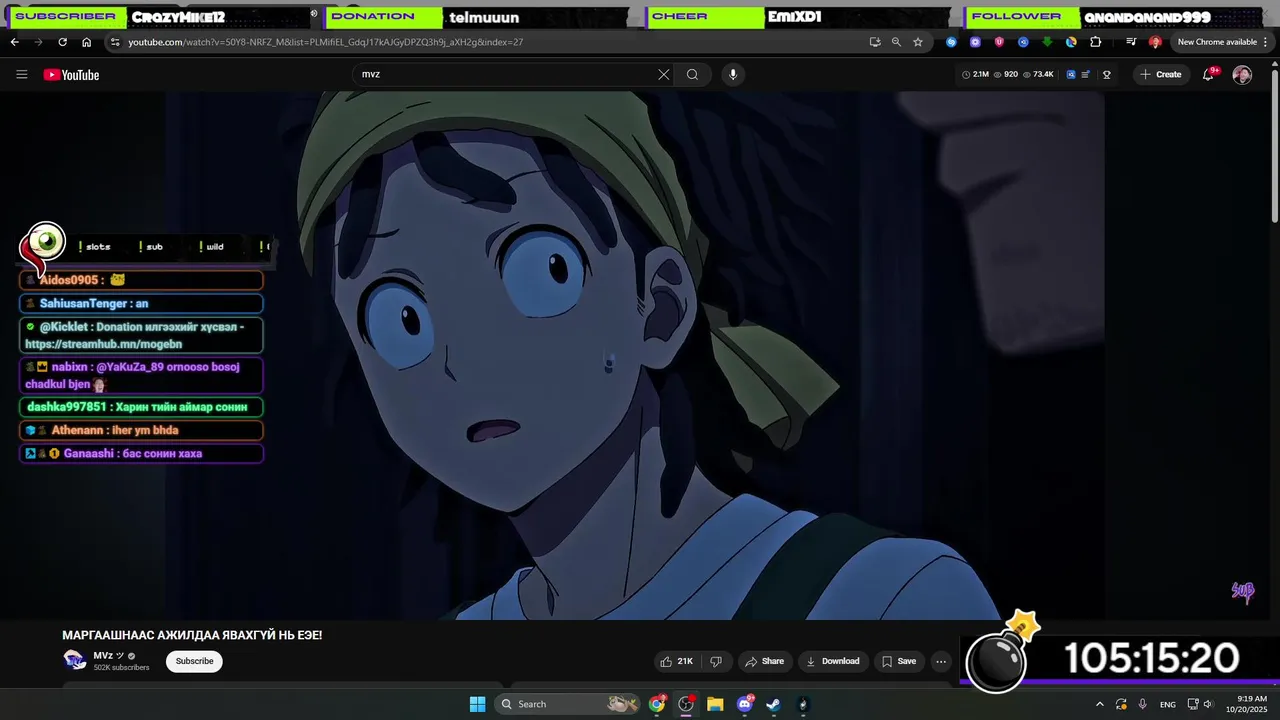Dislike the video

716,661
